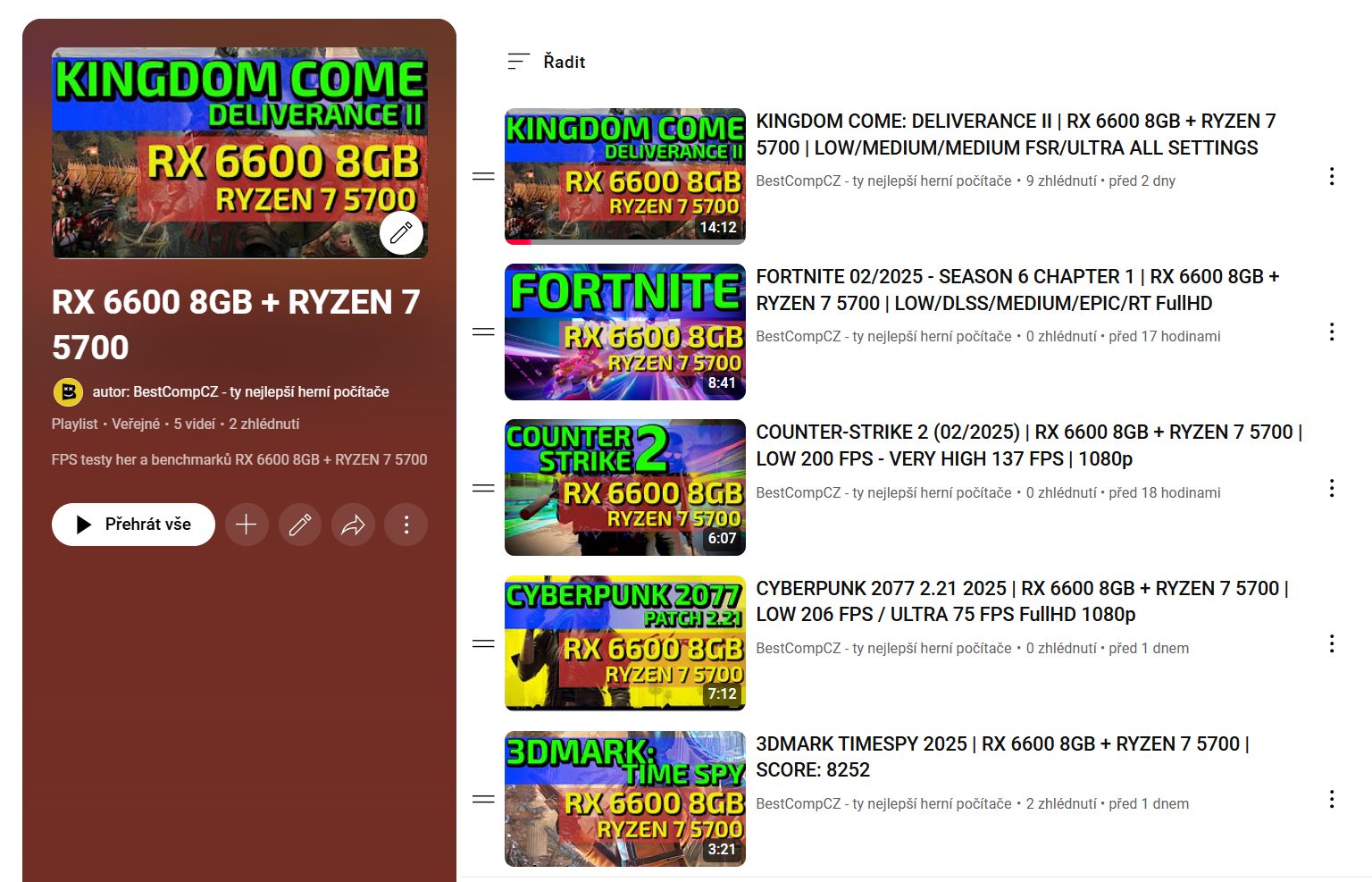
Task: Click drag handle of the Kingdom Come video
Action: pyautogui.click(x=483, y=177)
